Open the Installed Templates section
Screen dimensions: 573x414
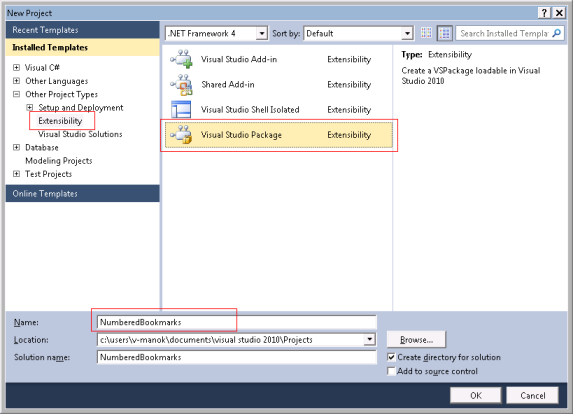coord(83,48)
